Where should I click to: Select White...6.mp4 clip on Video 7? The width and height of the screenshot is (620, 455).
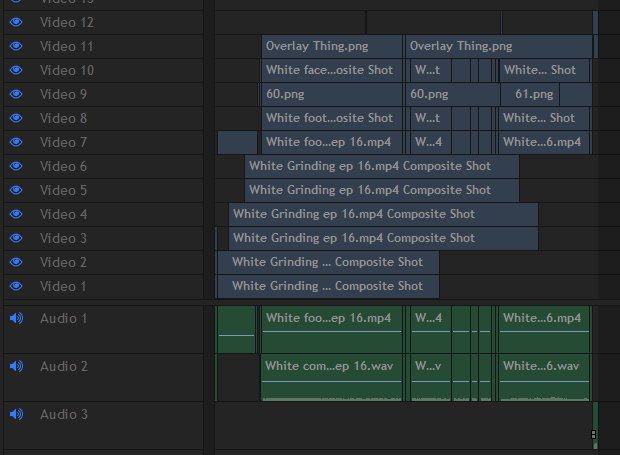544,142
